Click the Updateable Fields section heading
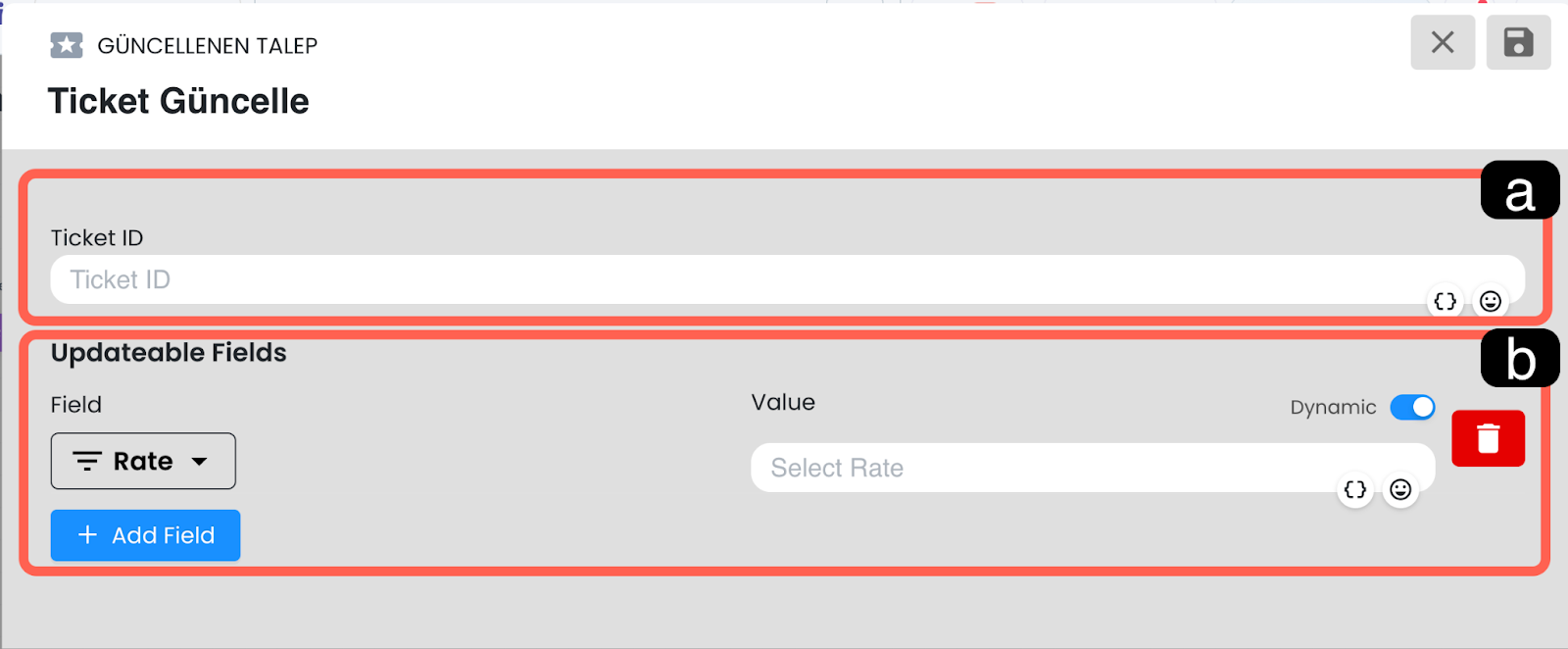1568x649 pixels. (x=169, y=353)
